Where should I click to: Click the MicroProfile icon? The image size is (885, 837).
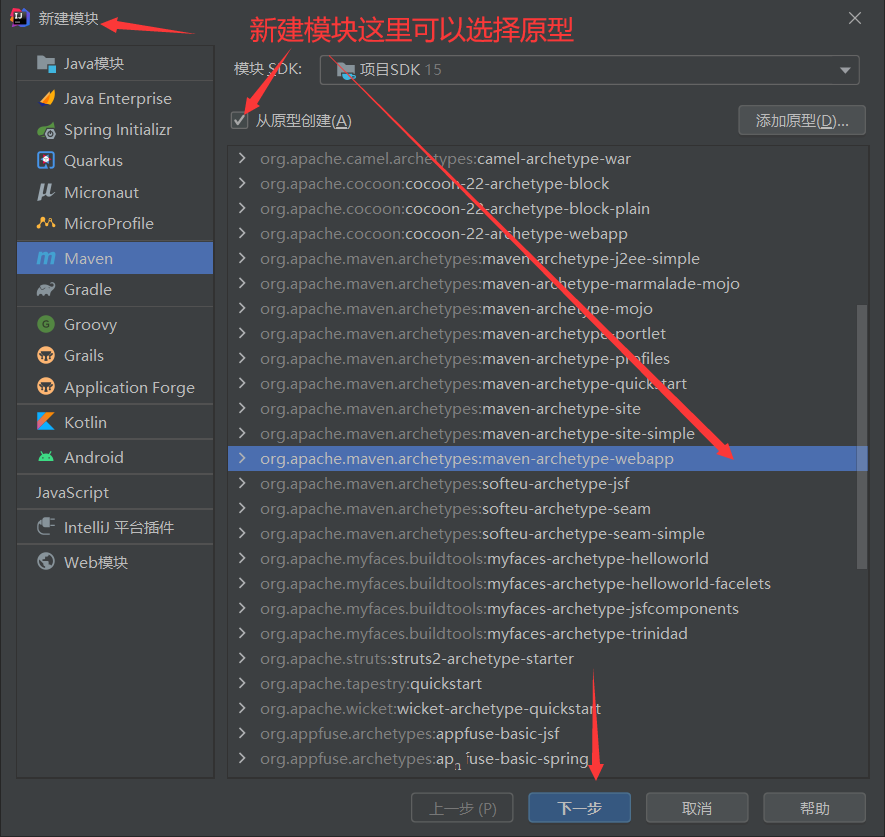[46, 223]
